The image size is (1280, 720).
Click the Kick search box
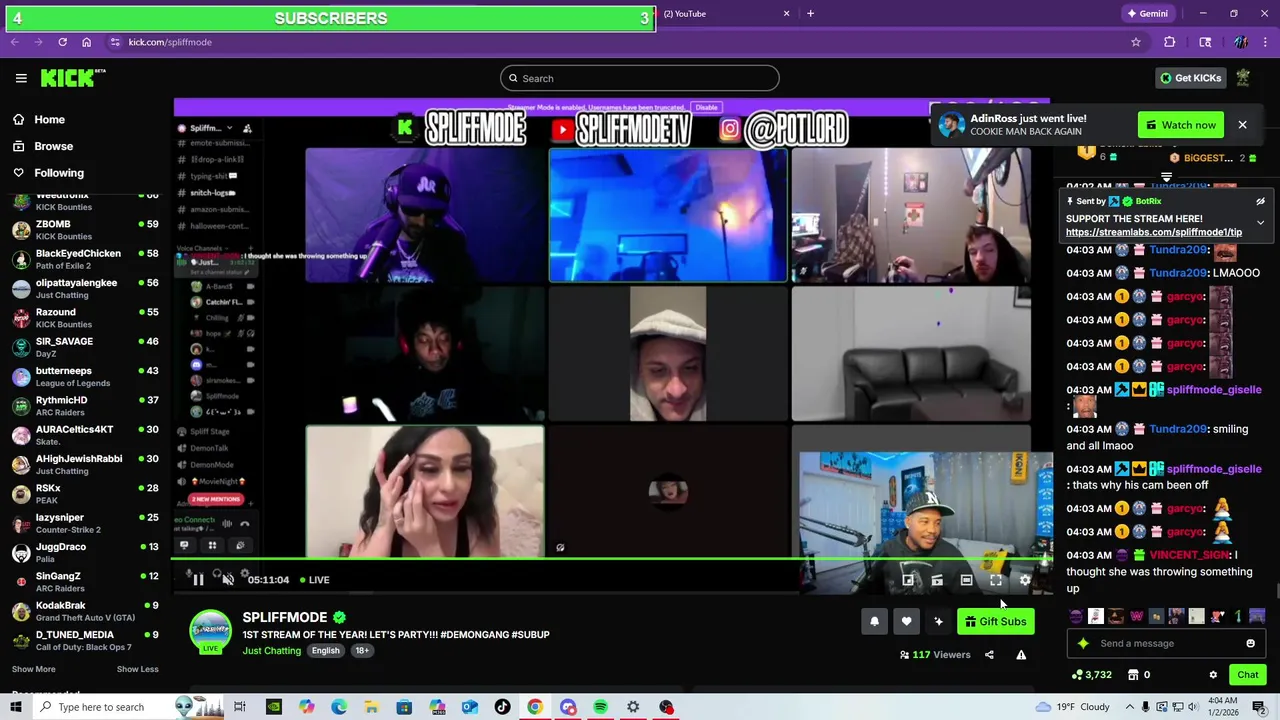point(639,78)
